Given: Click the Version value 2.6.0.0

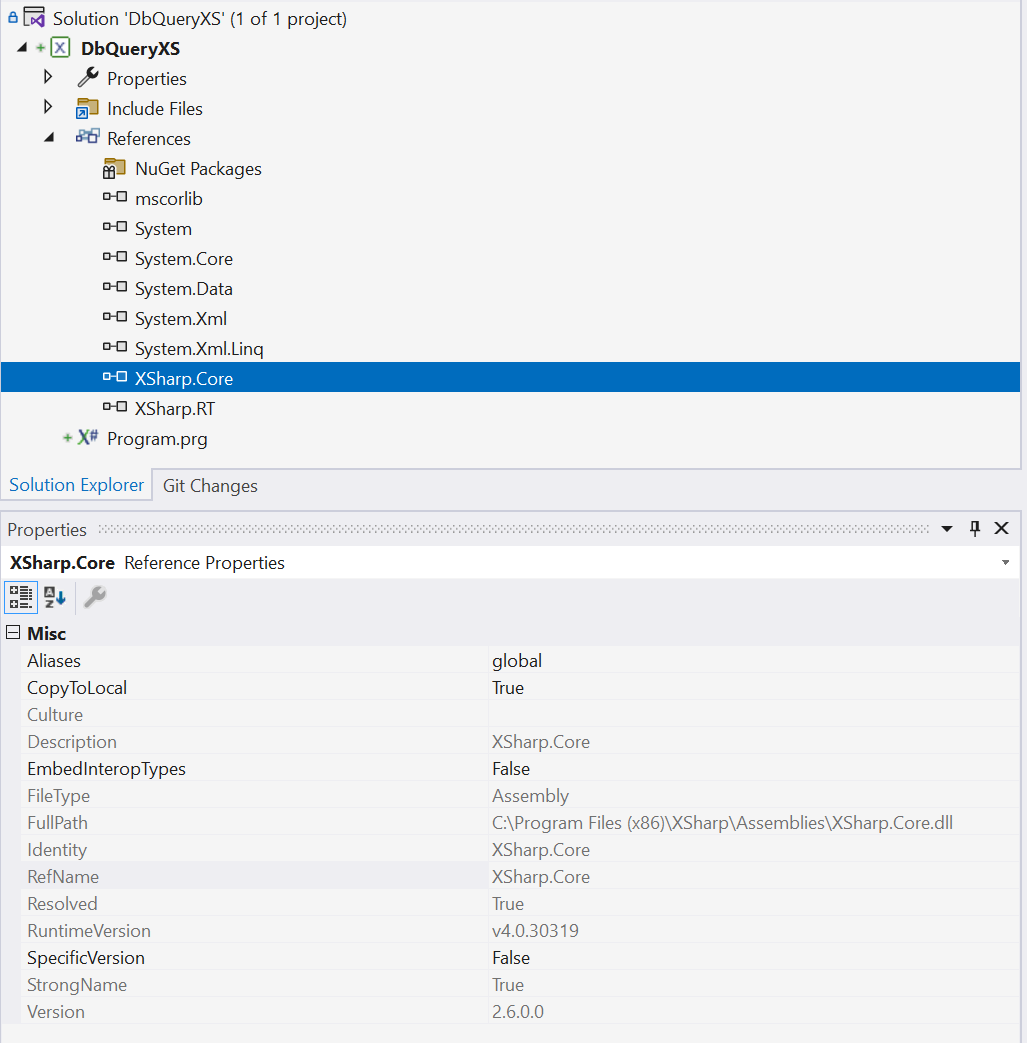Looking at the screenshot, I should pyautogui.click(x=518, y=1012).
